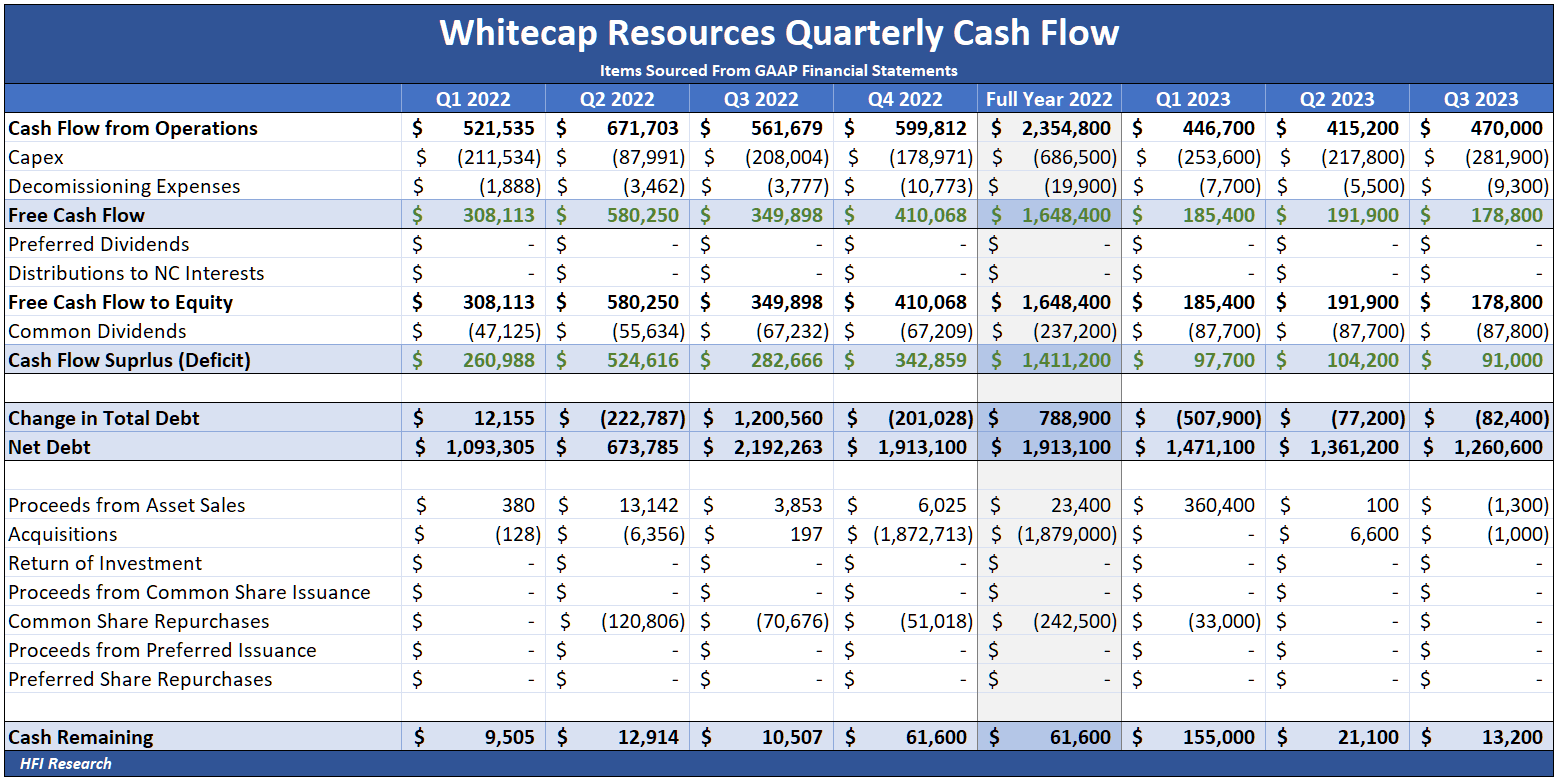Click the Items Sourced From GAAP subtitle
The height and width of the screenshot is (781, 1557).
coord(779,71)
